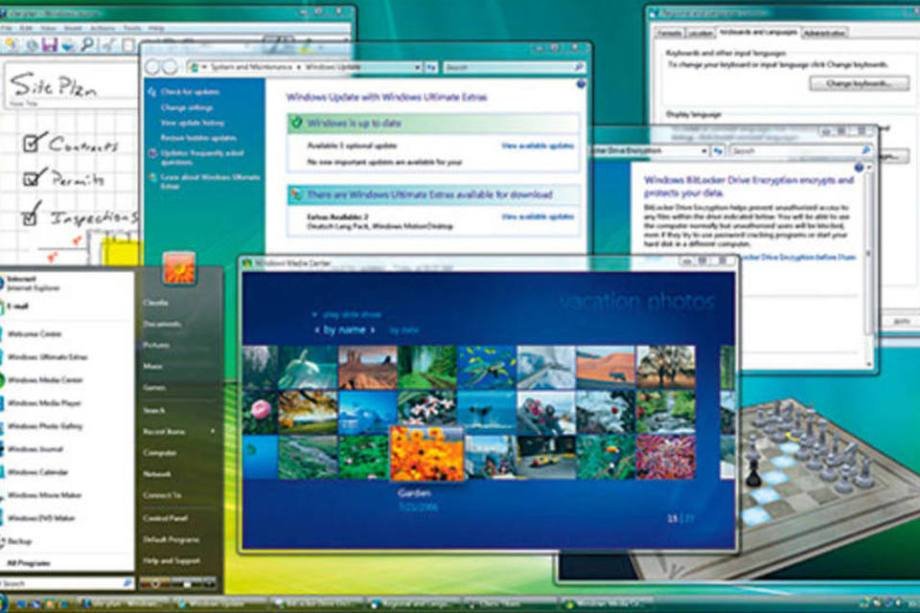This screenshot has width=920, height=613.
Task: Open help in the BitLocker window
Action: click(x=859, y=168)
